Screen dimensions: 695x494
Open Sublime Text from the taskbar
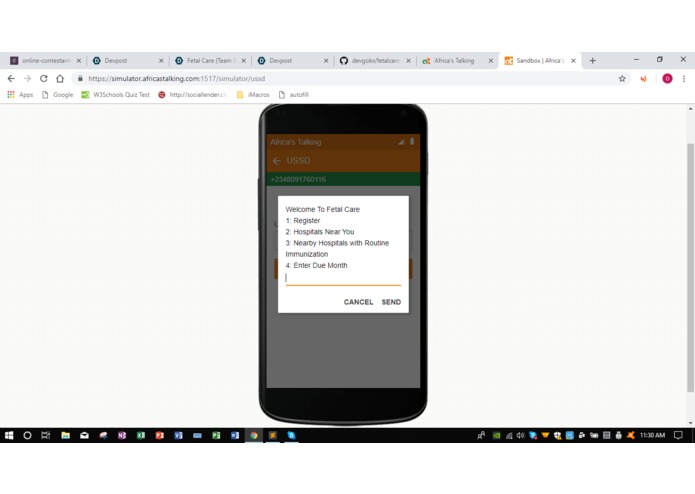273,435
